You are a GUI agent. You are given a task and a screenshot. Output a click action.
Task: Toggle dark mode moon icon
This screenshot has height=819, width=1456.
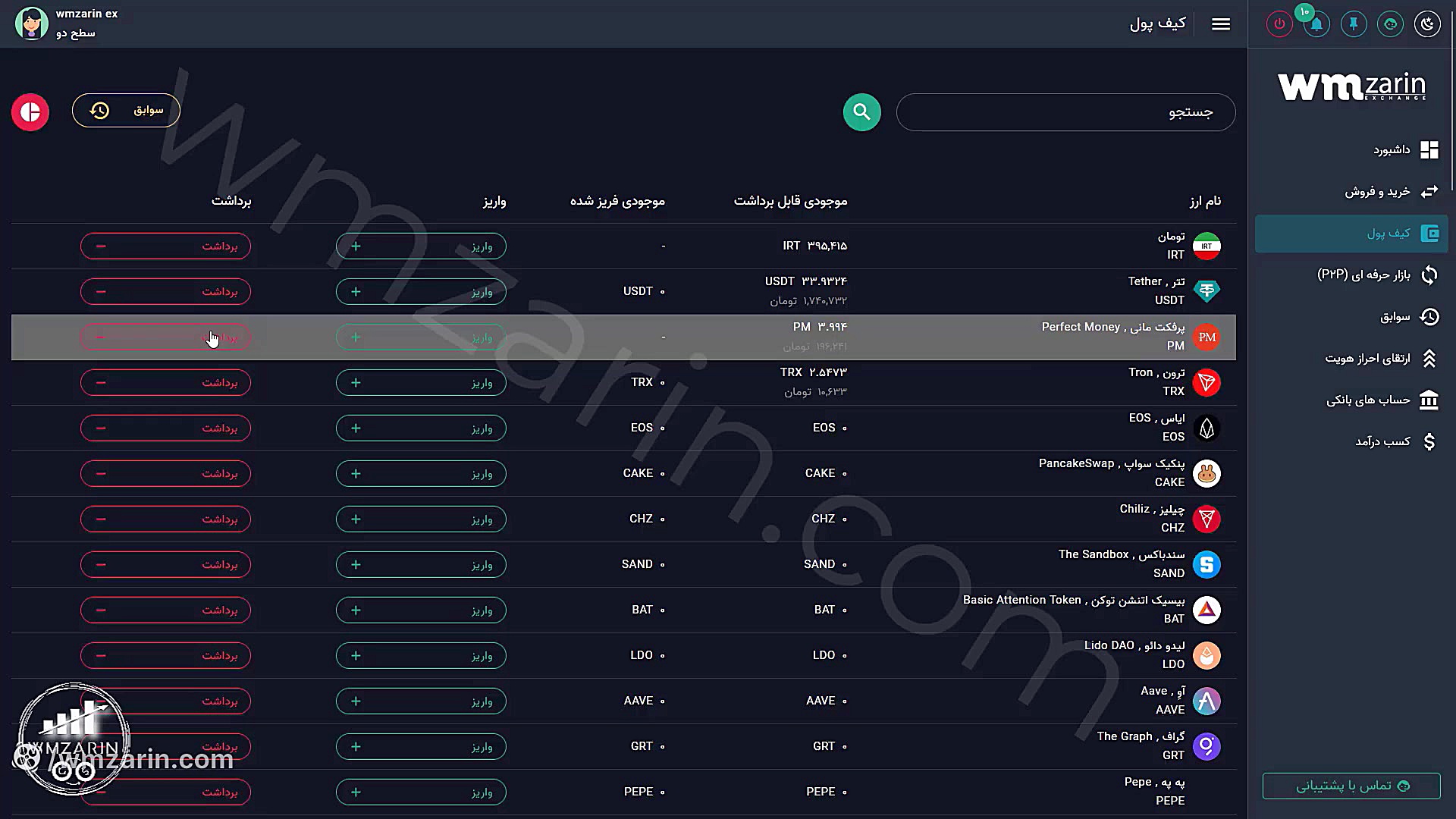coord(1427,24)
